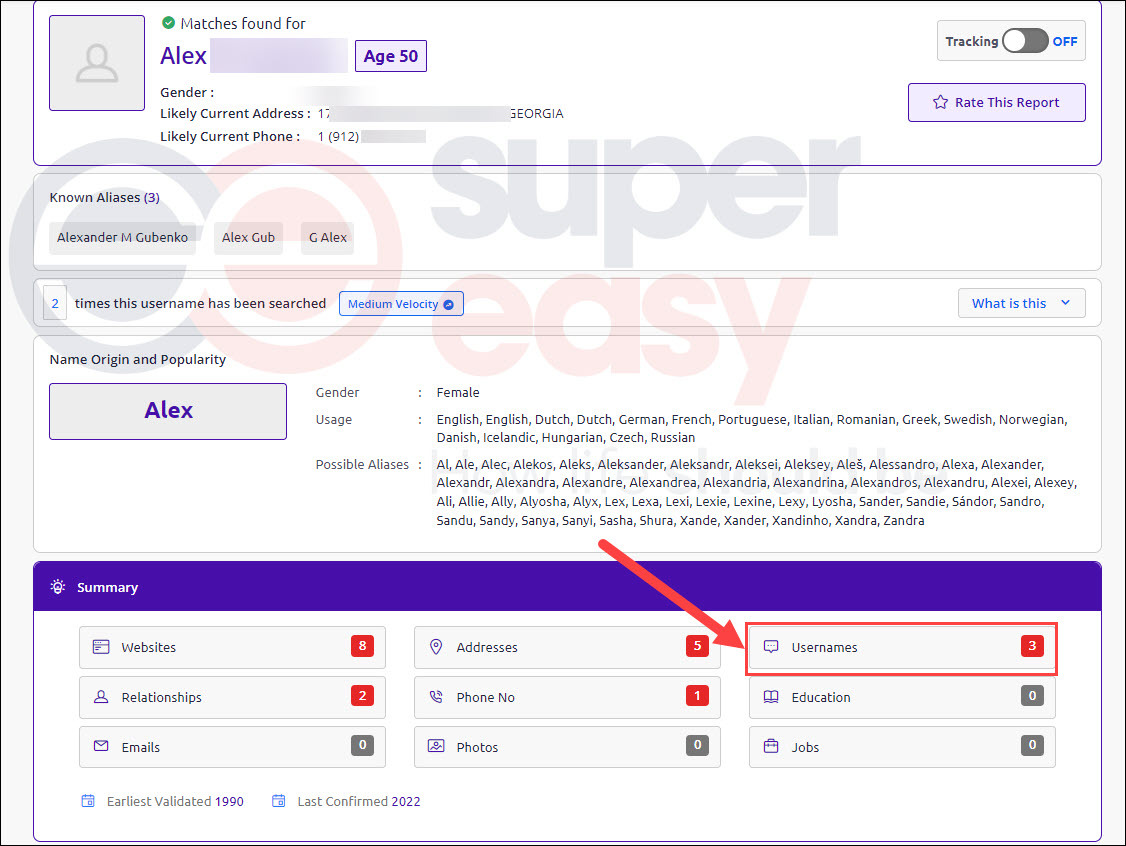Click the Emails envelope icon

point(101,746)
